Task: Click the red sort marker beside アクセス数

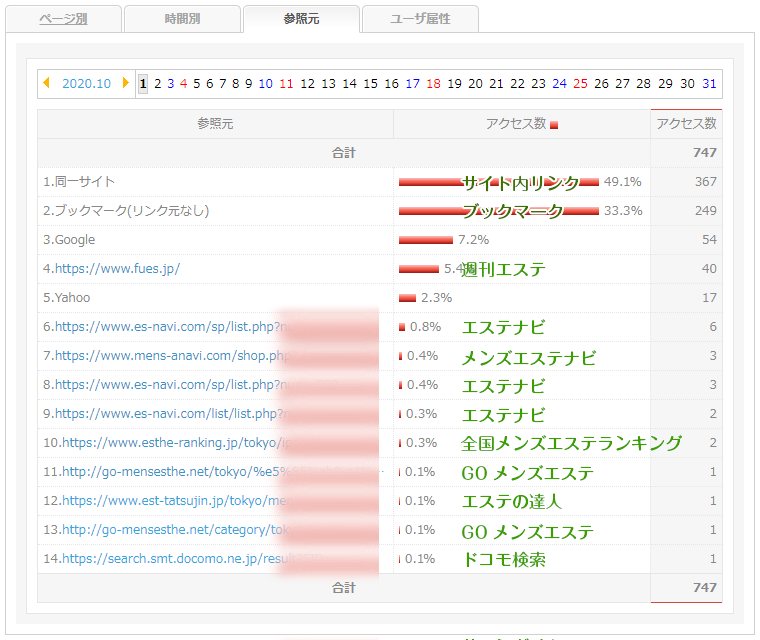Action: 554,125
